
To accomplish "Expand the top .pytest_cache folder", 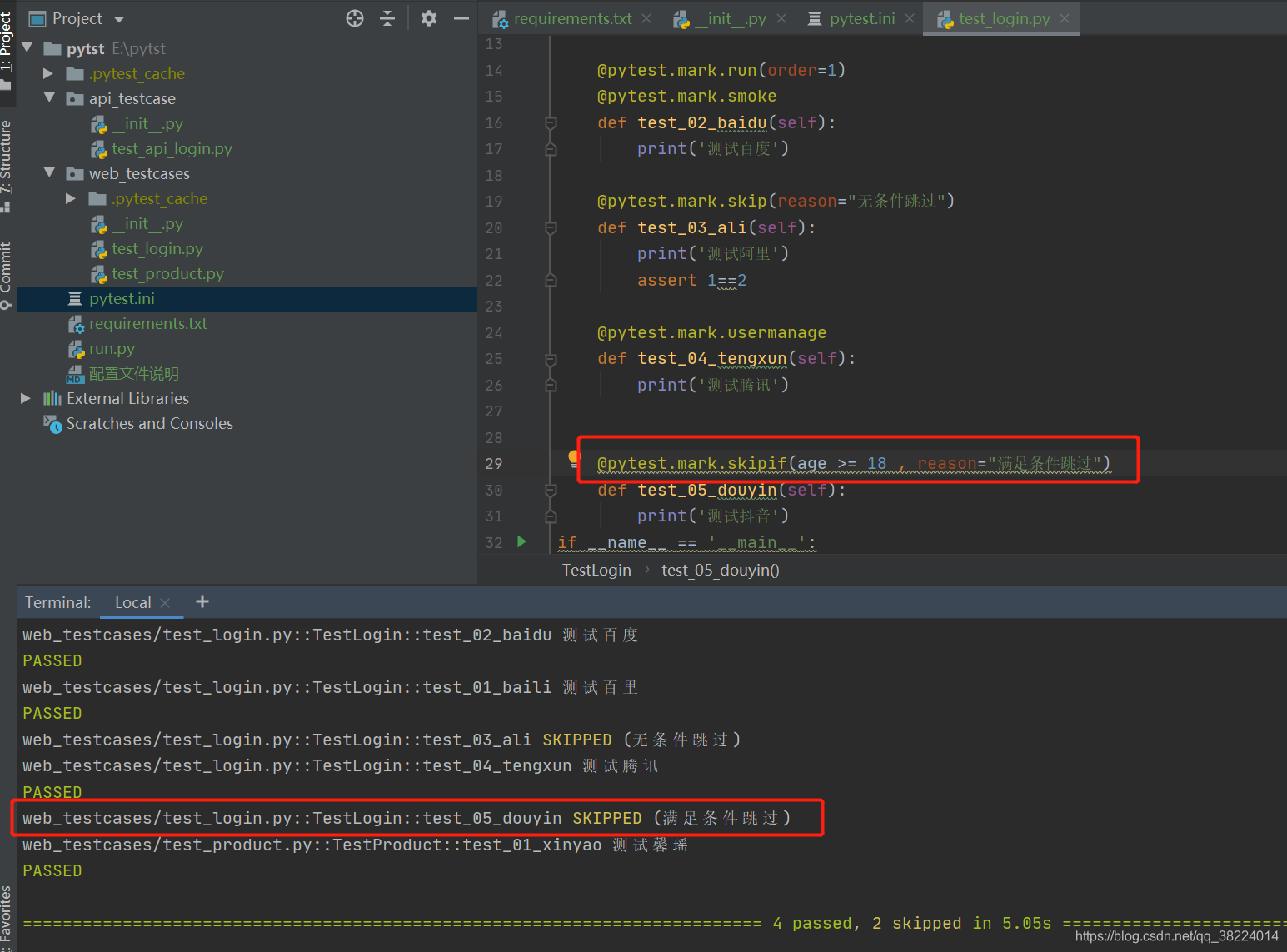I will tap(48, 73).
